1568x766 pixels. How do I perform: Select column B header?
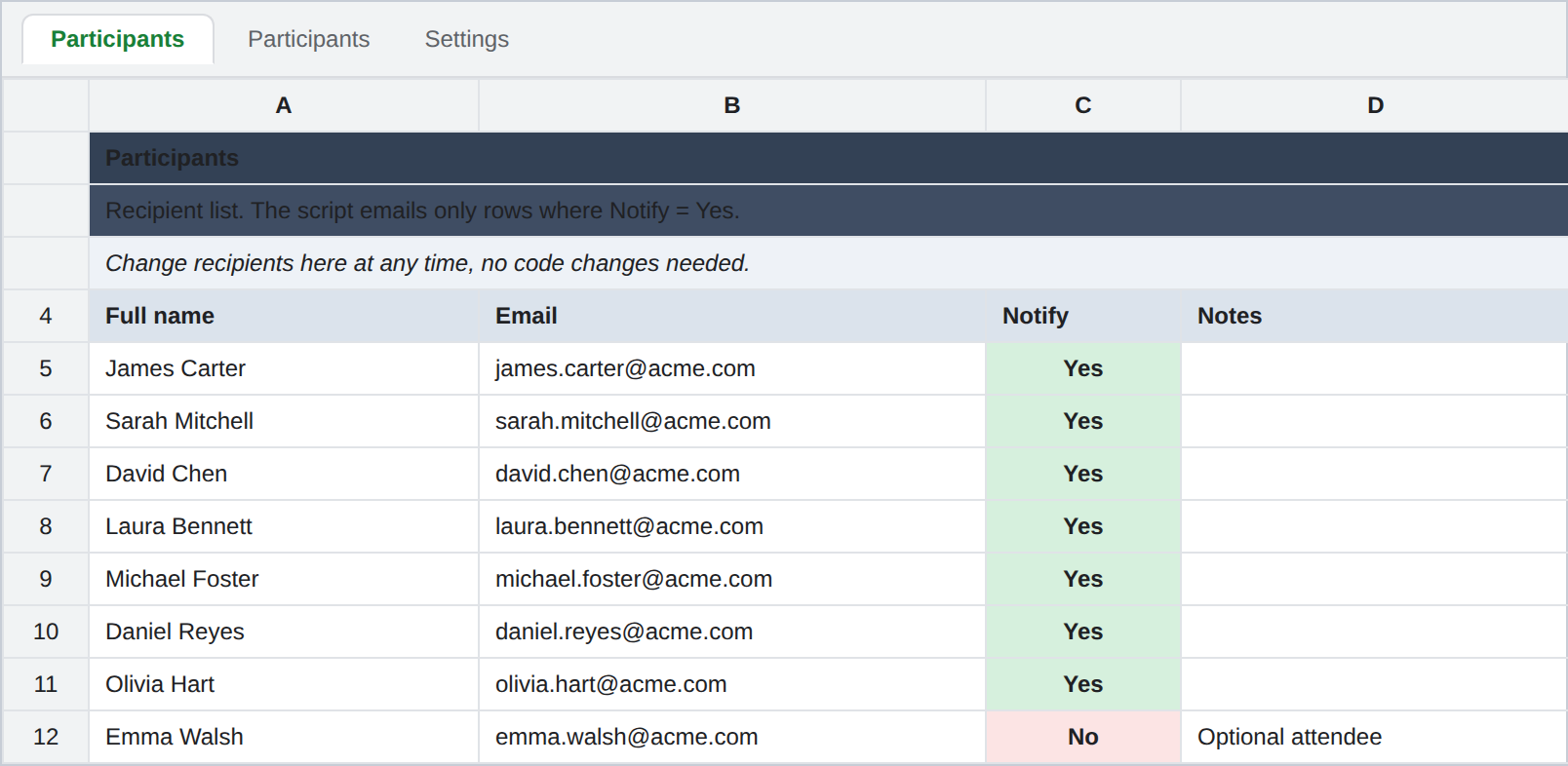732,105
